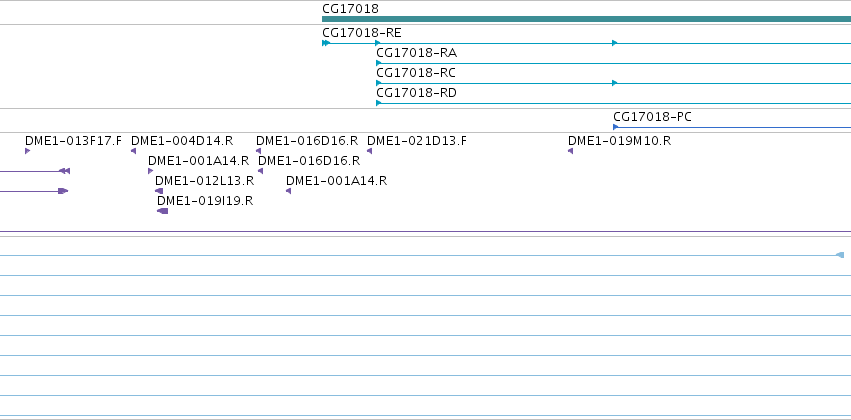This screenshot has height=420, width=851.
Task: Click the CG17018-PC start arrow marker
Action: tap(615, 127)
